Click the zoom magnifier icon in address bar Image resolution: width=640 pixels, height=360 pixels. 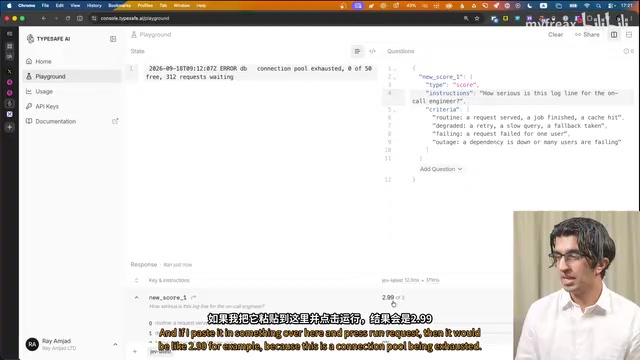(466, 18)
